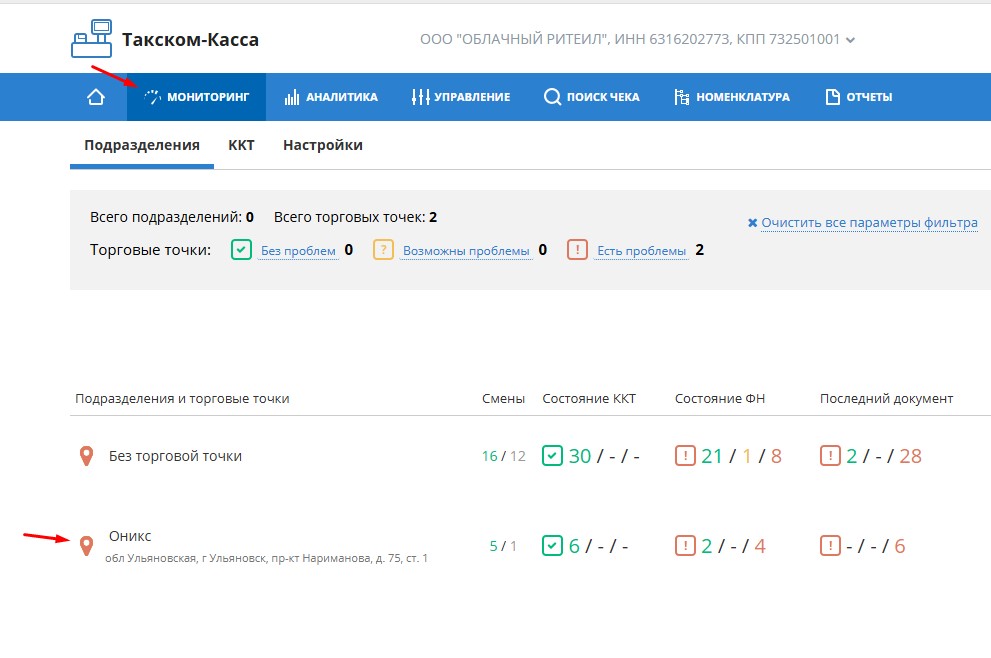This screenshot has height=658, width=991.
Task: Expand the organization selector dropdown arrow
Action: point(851,41)
